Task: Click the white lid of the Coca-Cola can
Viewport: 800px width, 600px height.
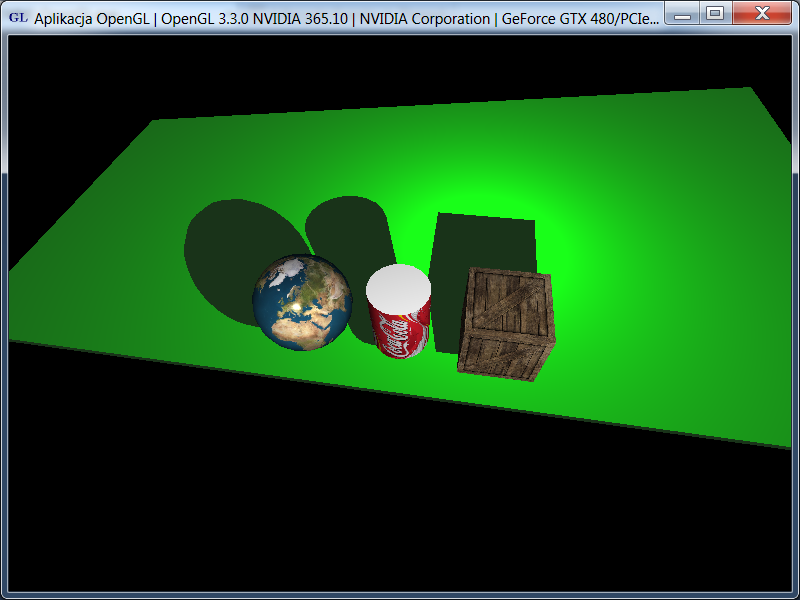Action: click(x=398, y=289)
